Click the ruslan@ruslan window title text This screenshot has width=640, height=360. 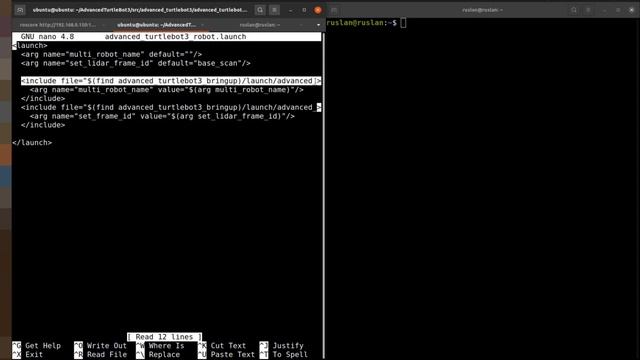click(482, 10)
